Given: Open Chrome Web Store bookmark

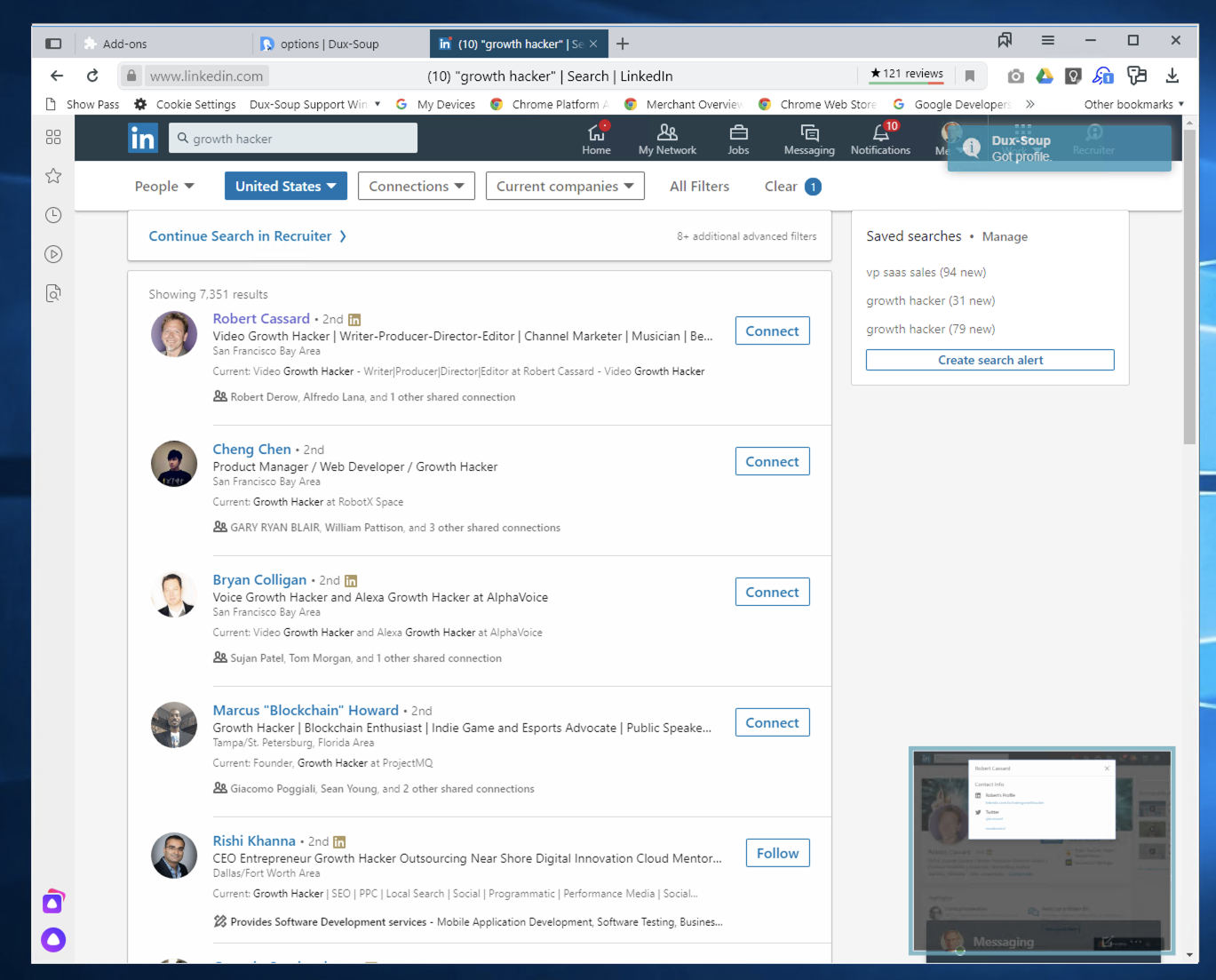Looking at the screenshot, I should click(817, 104).
